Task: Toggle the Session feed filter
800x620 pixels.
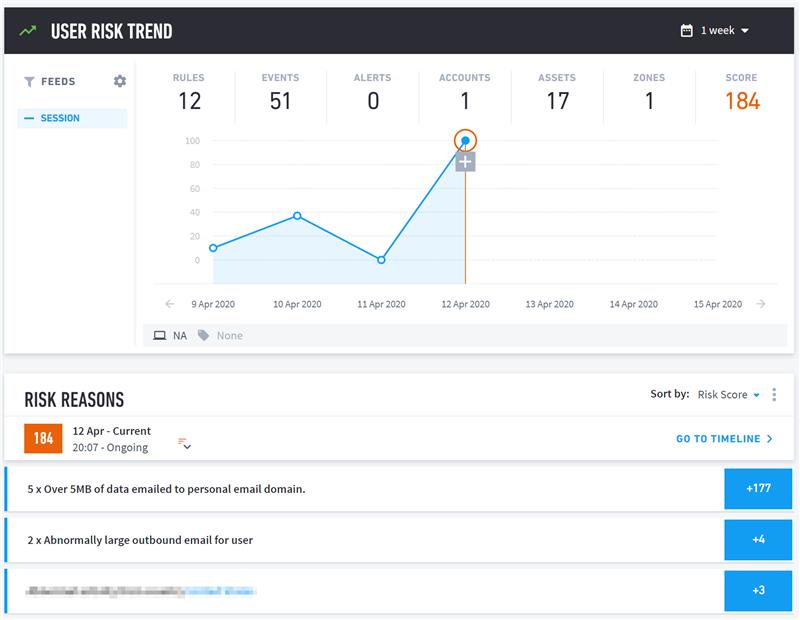Action: [x=71, y=118]
